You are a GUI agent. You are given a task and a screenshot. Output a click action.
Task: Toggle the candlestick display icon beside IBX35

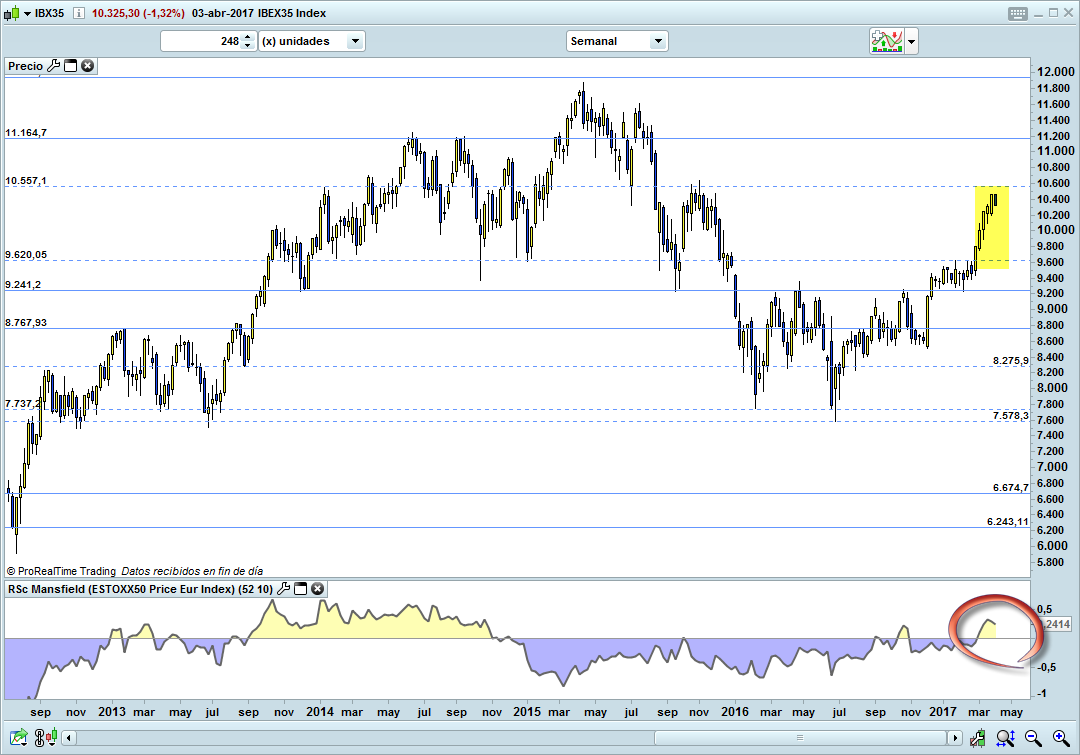pos(12,12)
